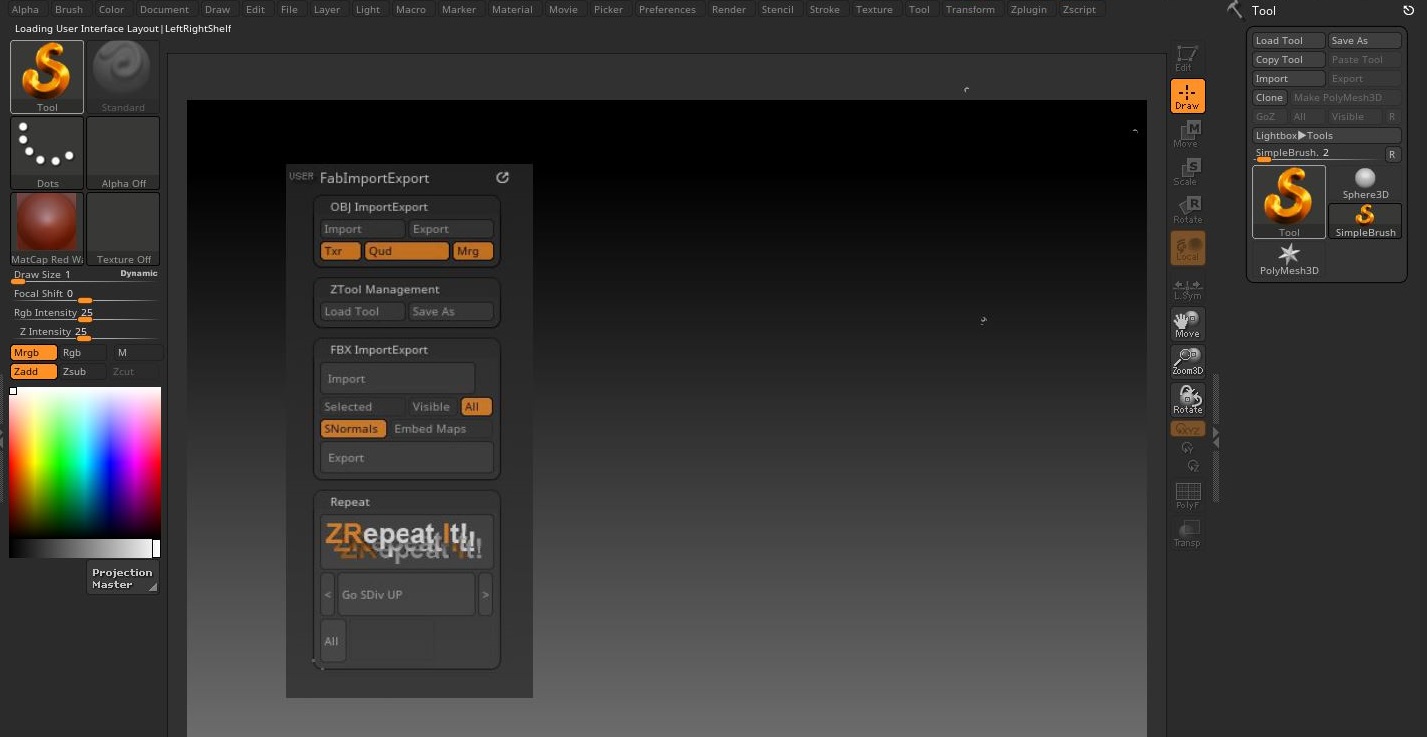1427x737 pixels.
Task: Toggle SNormals option
Action: tap(353, 429)
